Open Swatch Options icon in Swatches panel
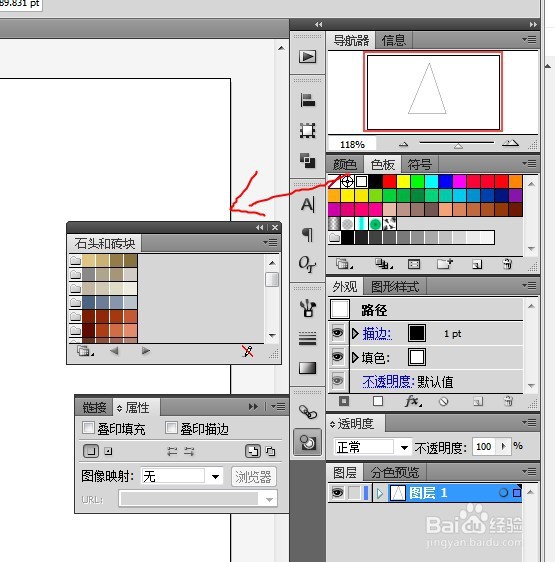 (414, 265)
